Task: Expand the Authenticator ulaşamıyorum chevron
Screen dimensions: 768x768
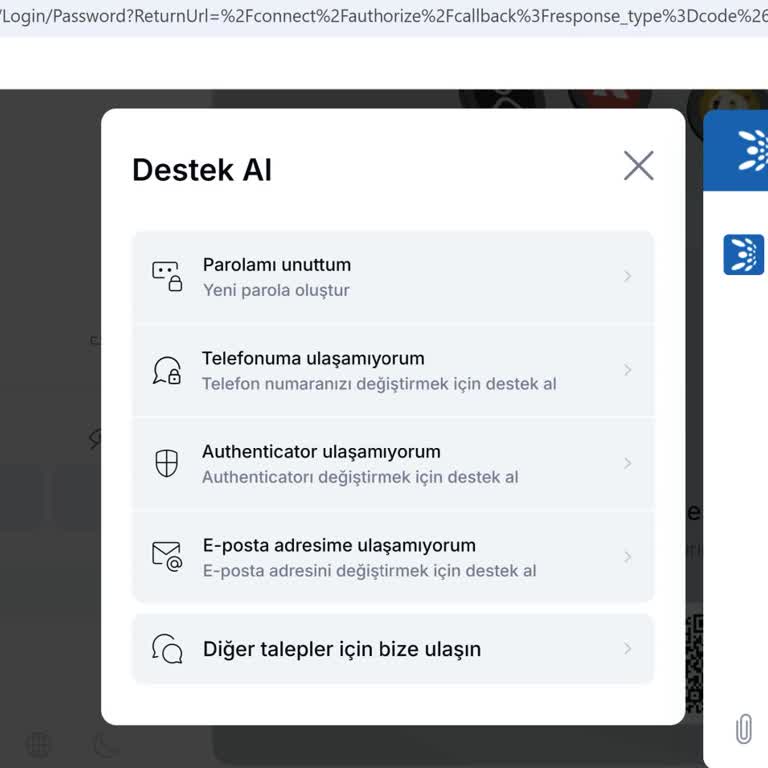Action: (627, 463)
